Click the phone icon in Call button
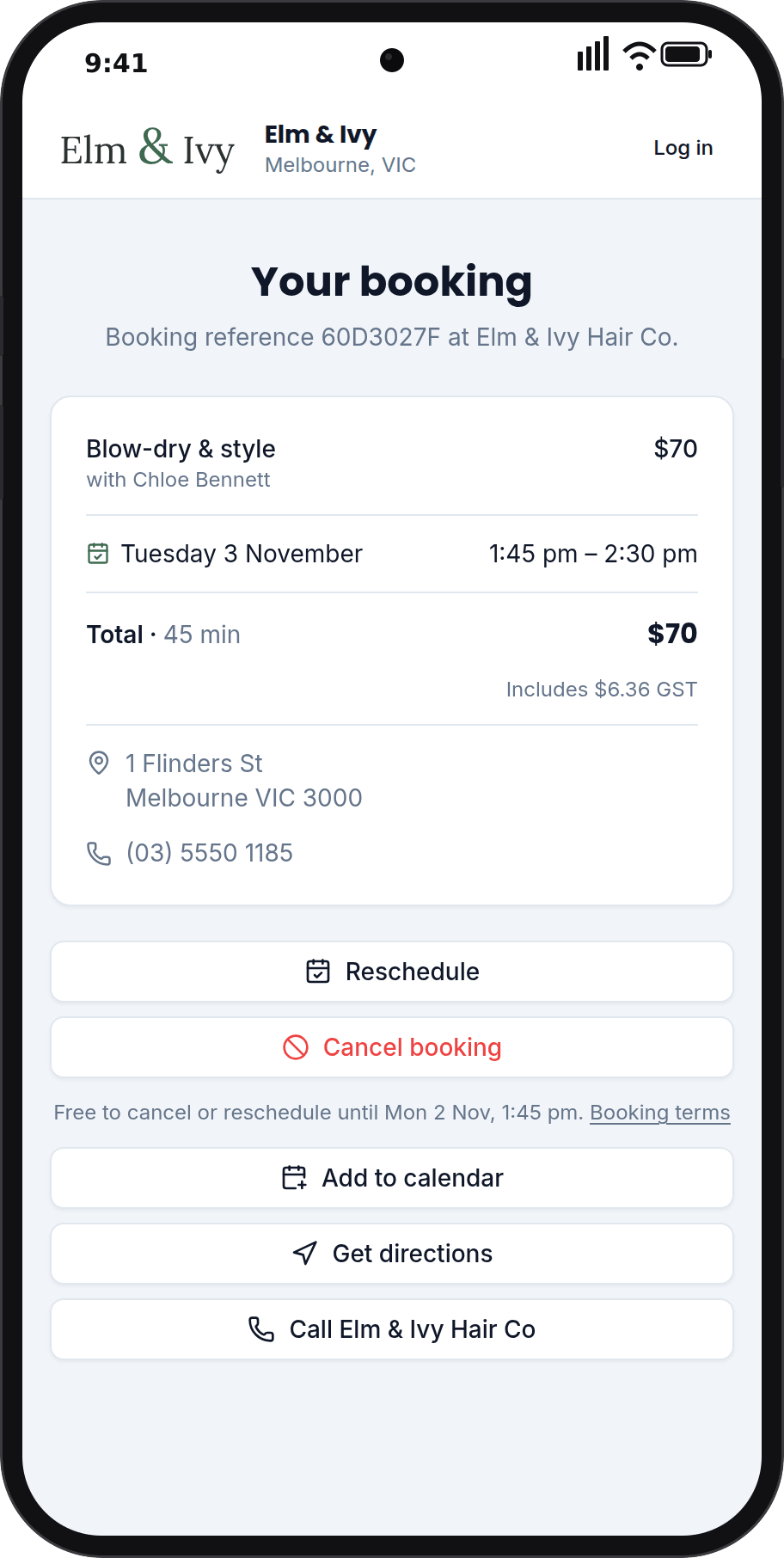Screen dimensions: 784x1558 pyautogui.click(x=261, y=1329)
